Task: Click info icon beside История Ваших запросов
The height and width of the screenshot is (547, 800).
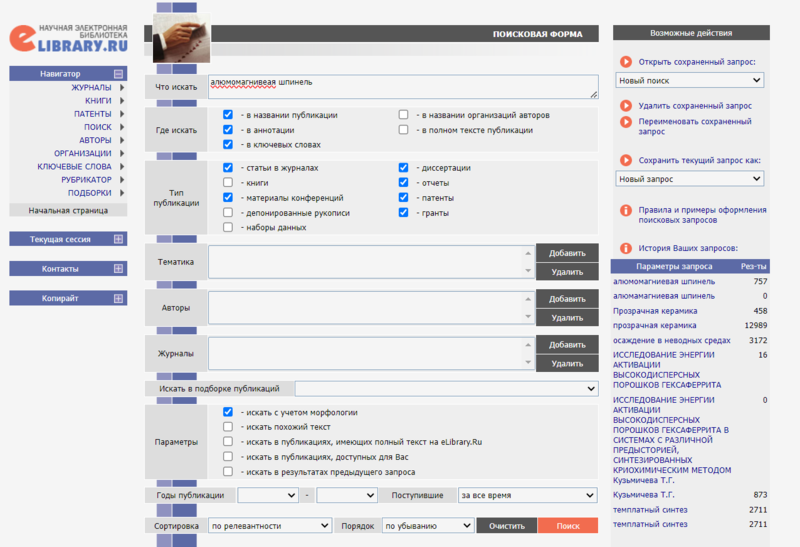Action: pyautogui.click(x=626, y=248)
